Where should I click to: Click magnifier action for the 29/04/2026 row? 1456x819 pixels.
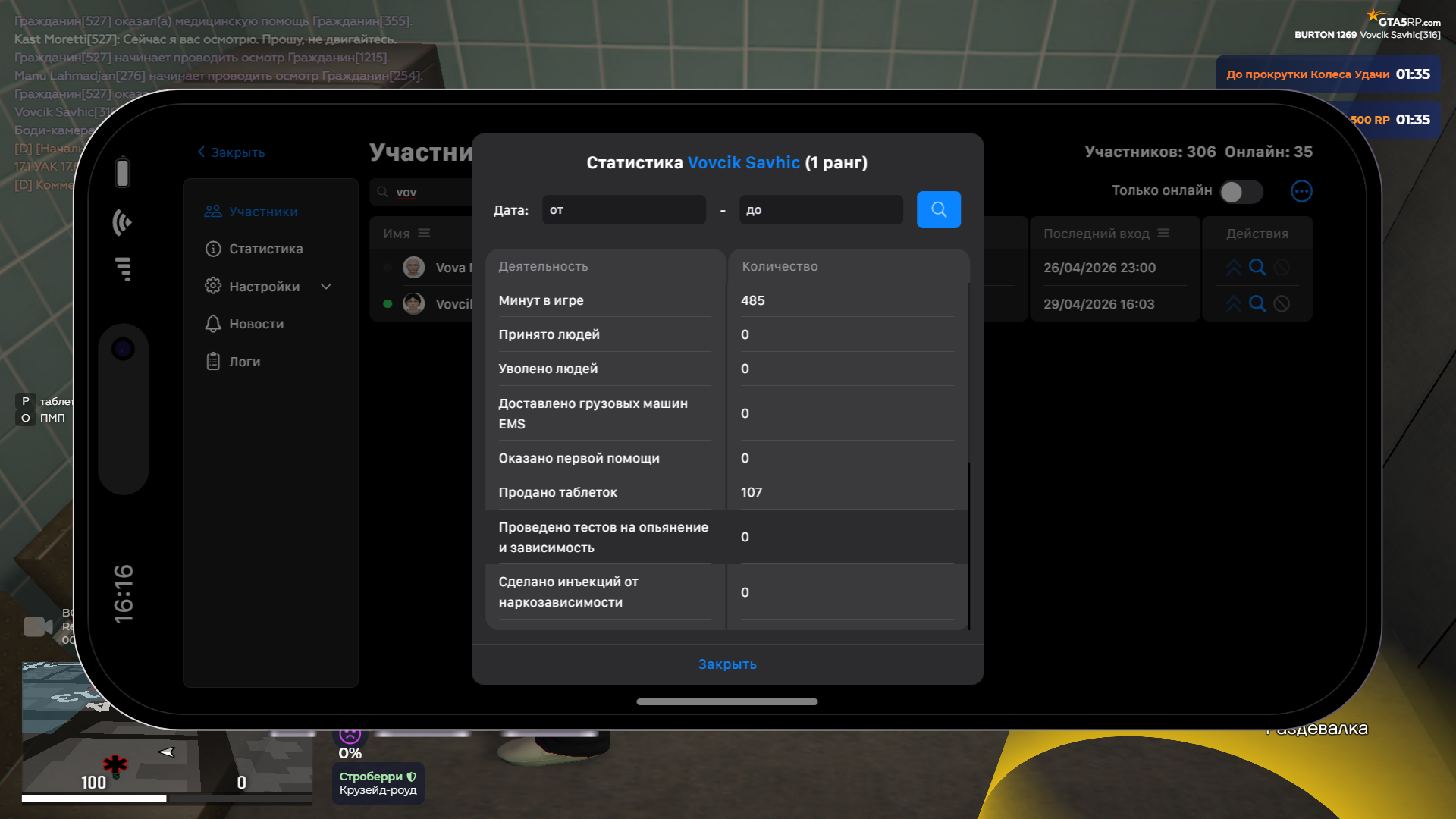click(1257, 304)
